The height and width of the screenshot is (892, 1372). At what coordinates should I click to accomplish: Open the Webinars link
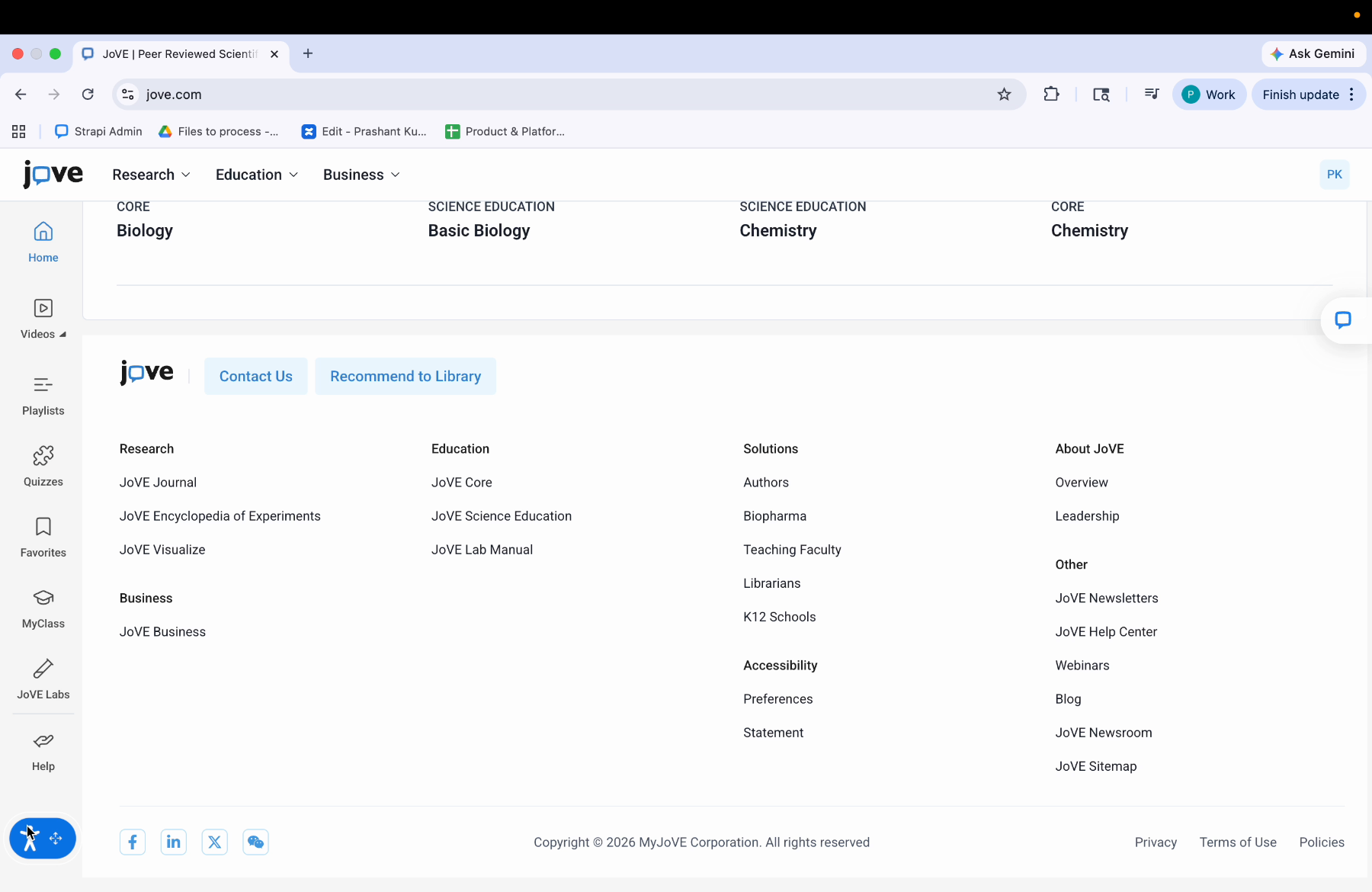1082,666
